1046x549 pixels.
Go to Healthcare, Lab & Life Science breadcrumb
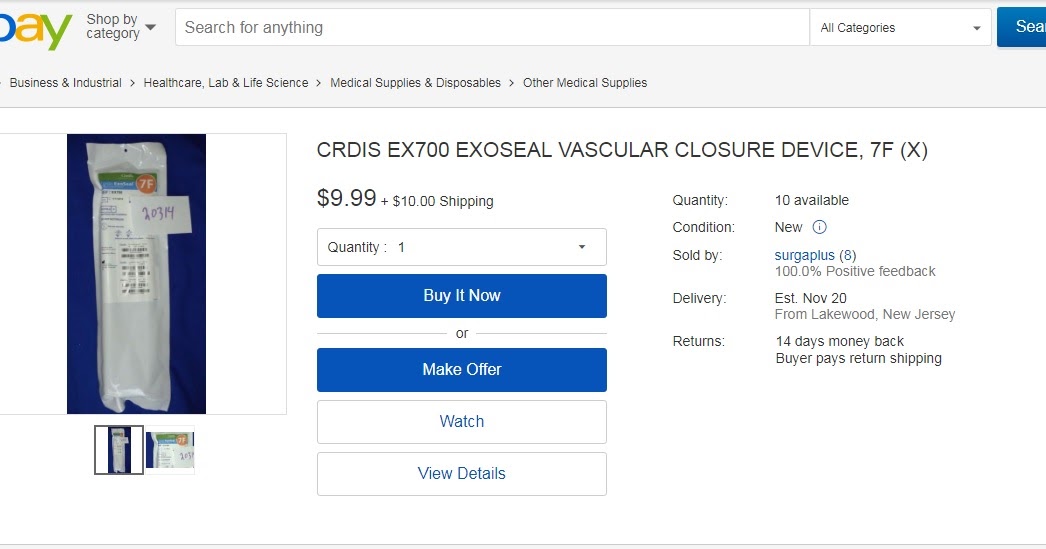226,83
